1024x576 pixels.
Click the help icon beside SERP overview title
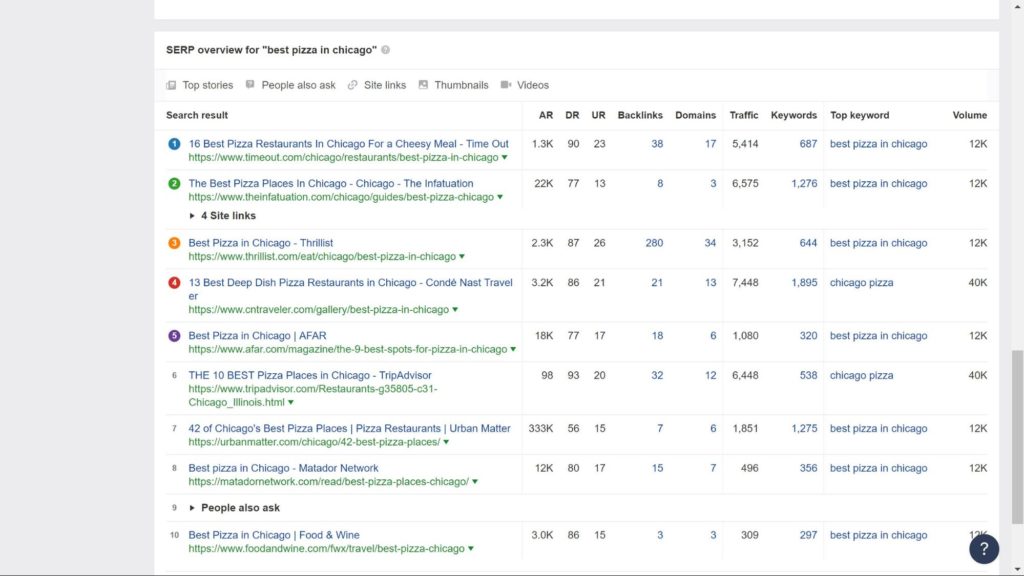(386, 50)
